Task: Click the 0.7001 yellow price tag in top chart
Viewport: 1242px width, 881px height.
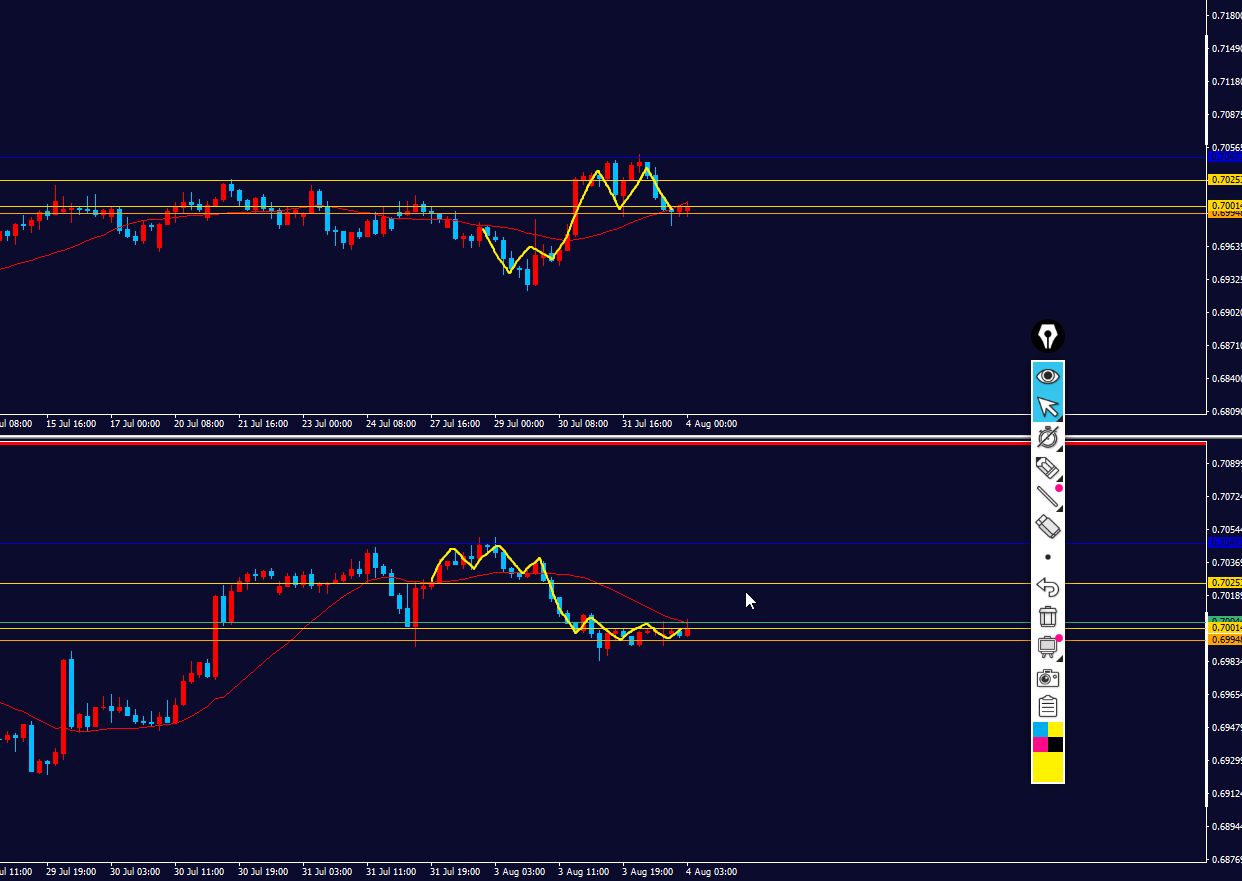Action: pos(1225,205)
